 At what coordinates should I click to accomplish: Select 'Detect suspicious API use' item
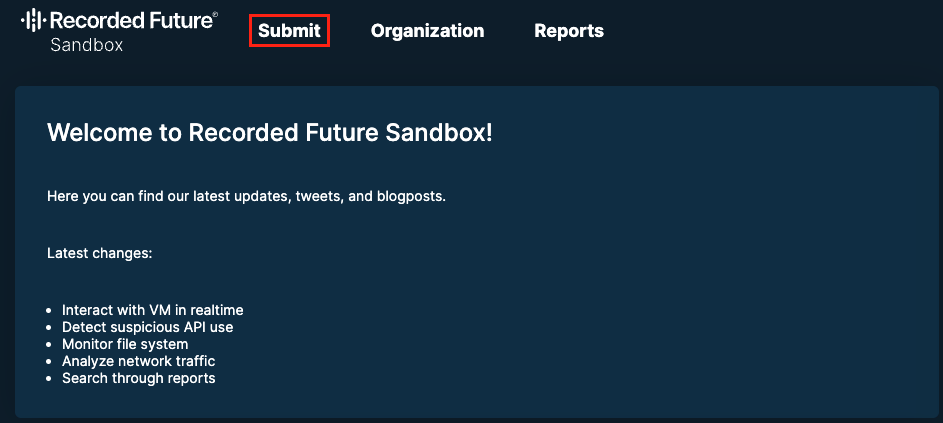point(147,327)
